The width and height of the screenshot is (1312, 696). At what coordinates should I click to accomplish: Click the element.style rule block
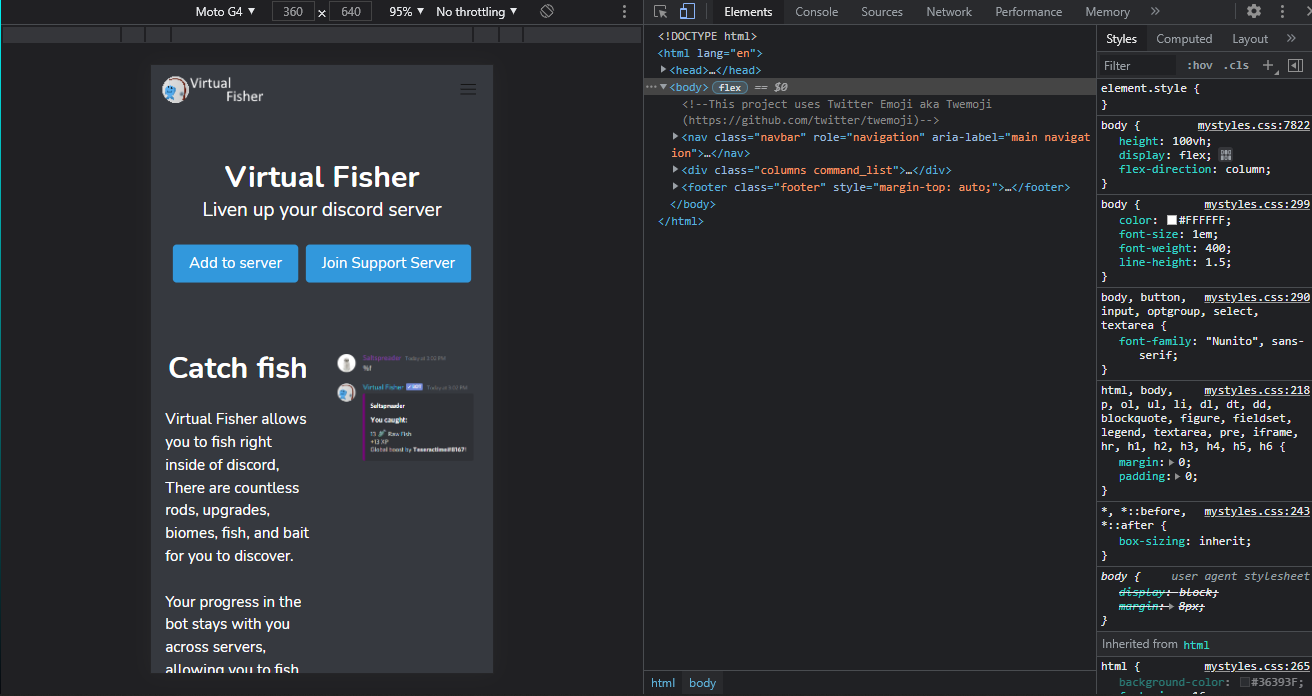point(1204,96)
